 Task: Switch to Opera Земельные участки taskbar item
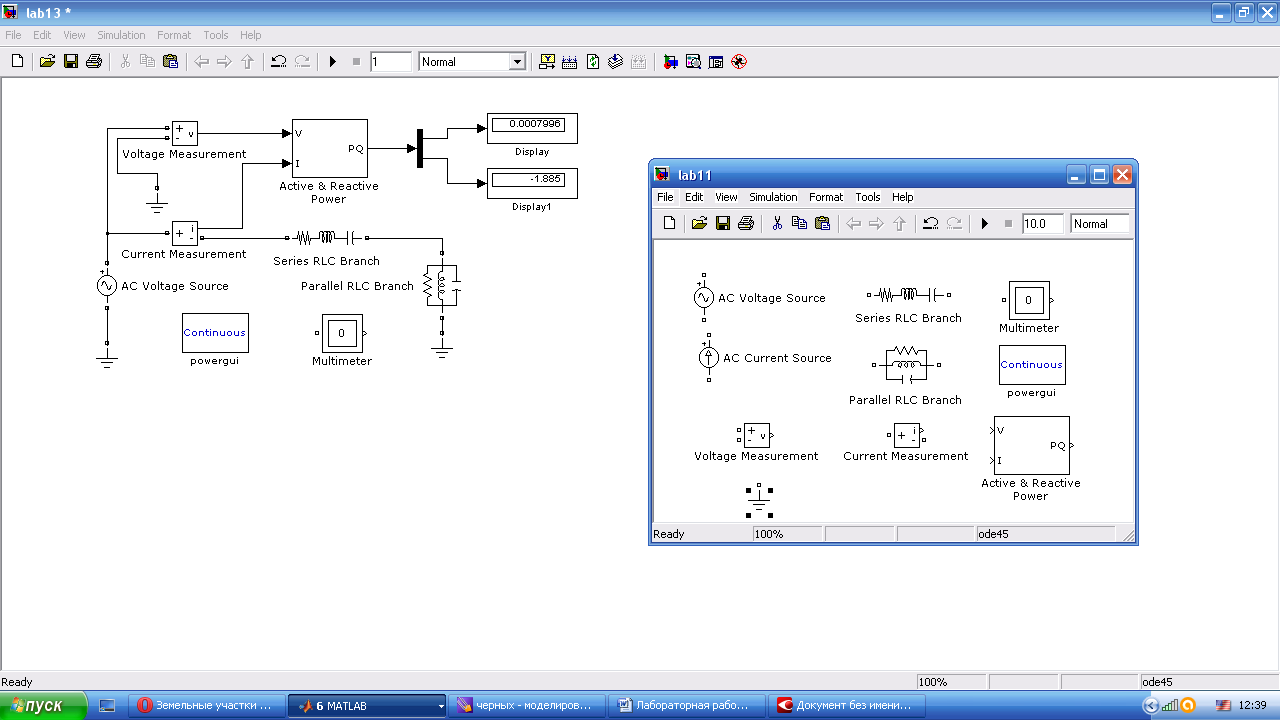(x=206, y=706)
